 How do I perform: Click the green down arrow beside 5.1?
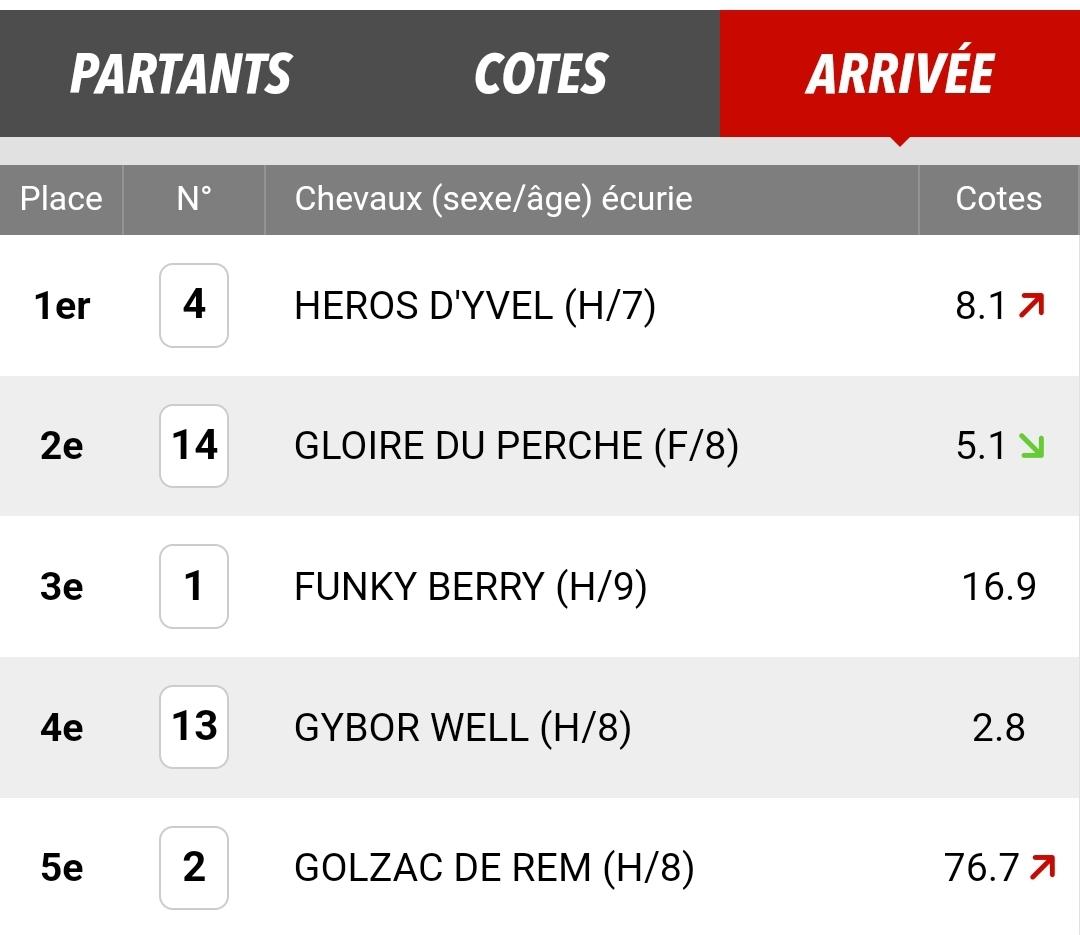click(x=1031, y=446)
